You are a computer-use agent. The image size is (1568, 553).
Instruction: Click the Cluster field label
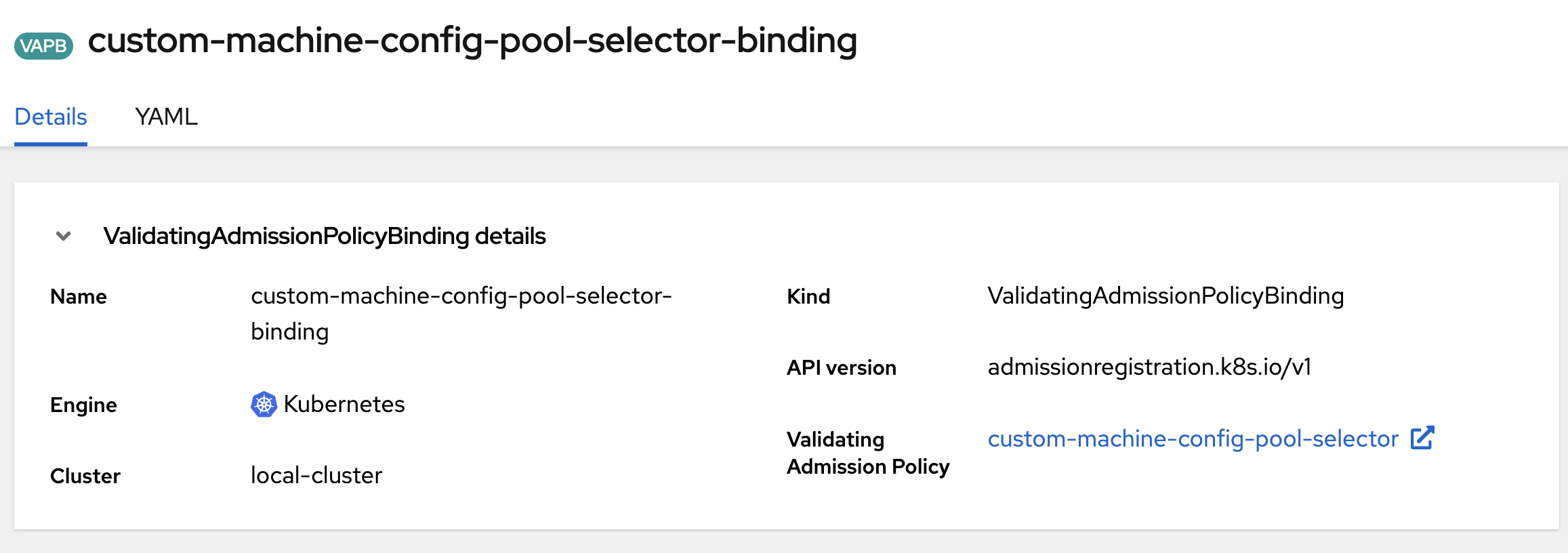(85, 476)
